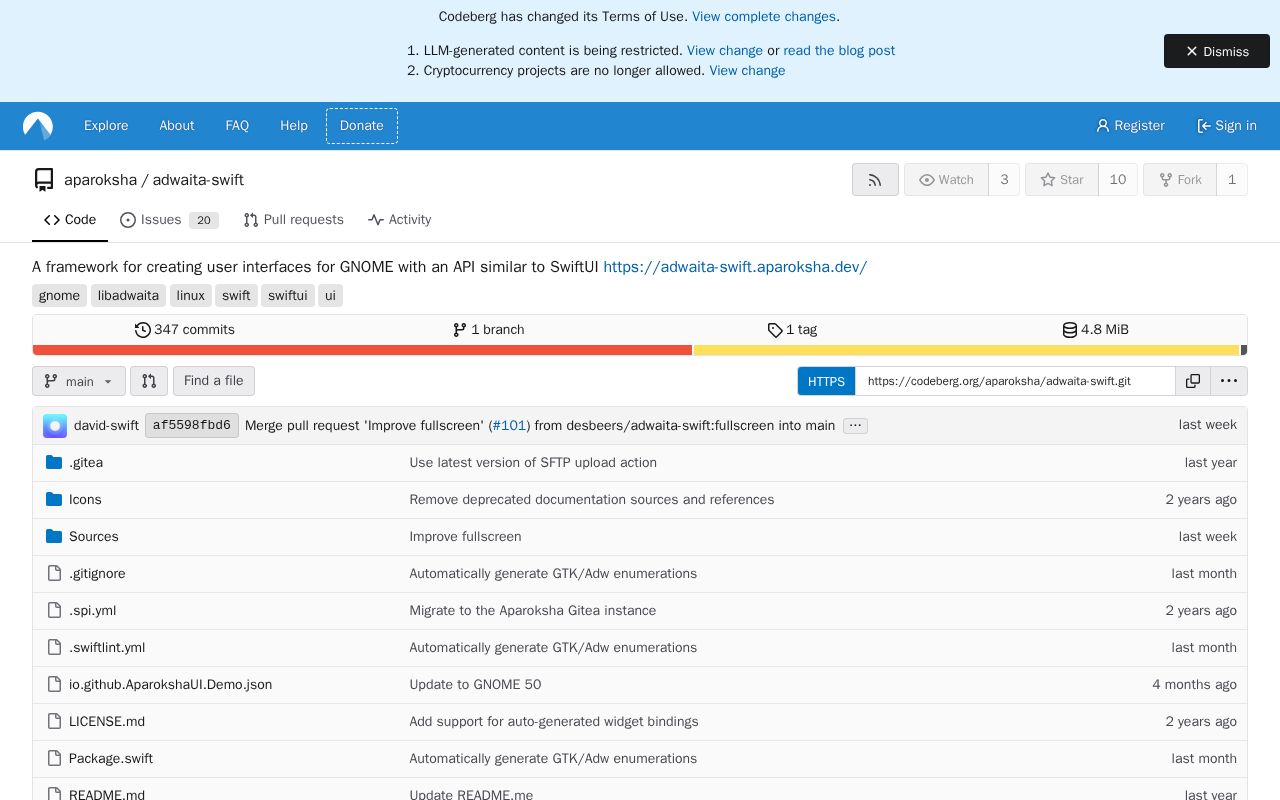Image resolution: width=1280 pixels, height=800 pixels.
Task: View the 347 commits history
Action: coord(185,330)
